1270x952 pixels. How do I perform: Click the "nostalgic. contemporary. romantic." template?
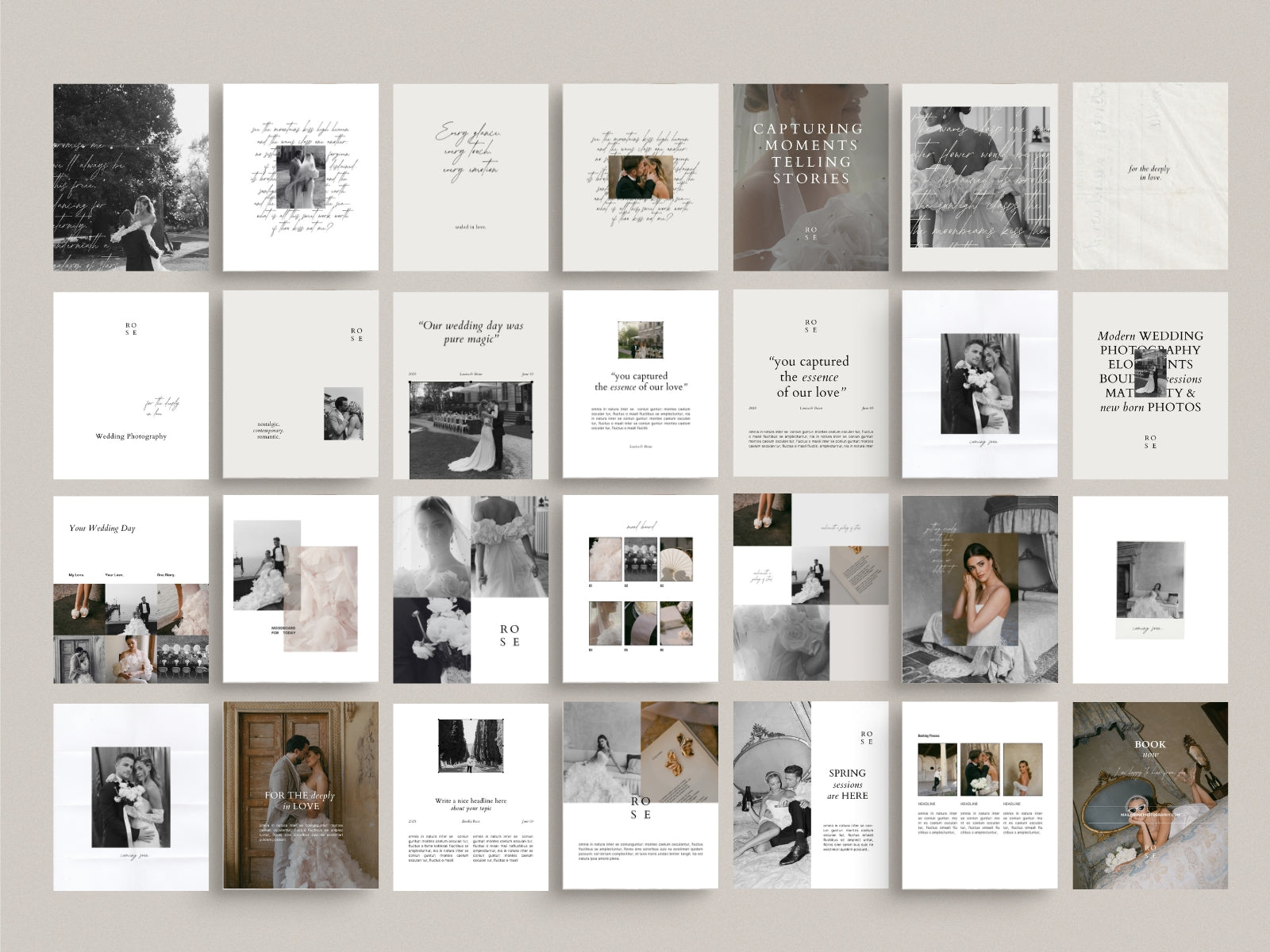301,385
